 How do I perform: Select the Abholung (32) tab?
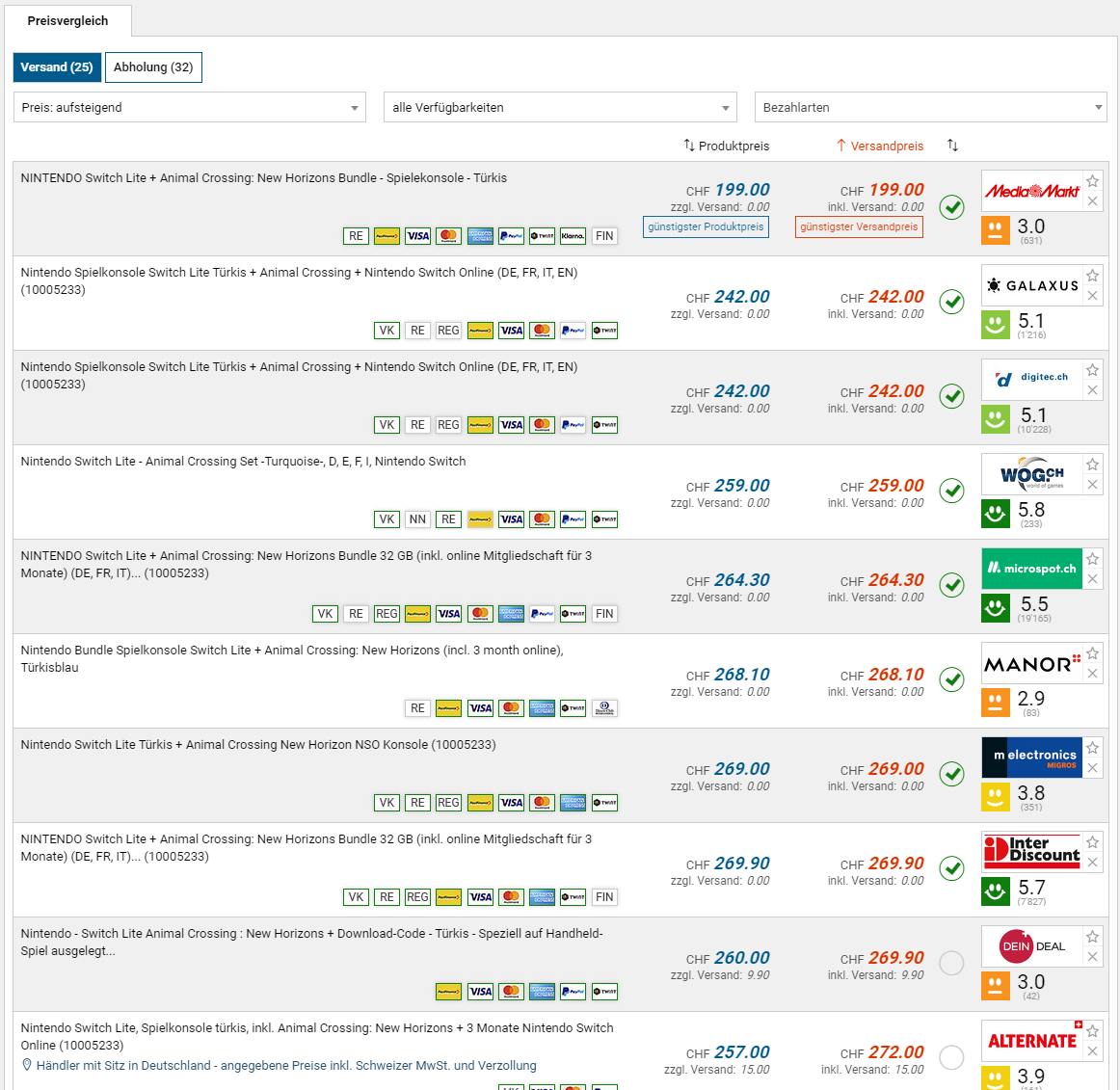pyautogui.click(x=153, y=67)
